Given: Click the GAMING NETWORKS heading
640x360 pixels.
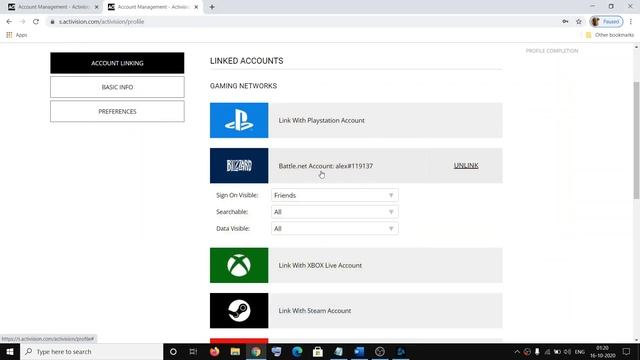Looking at the screenshot, I should click(243, 86).
